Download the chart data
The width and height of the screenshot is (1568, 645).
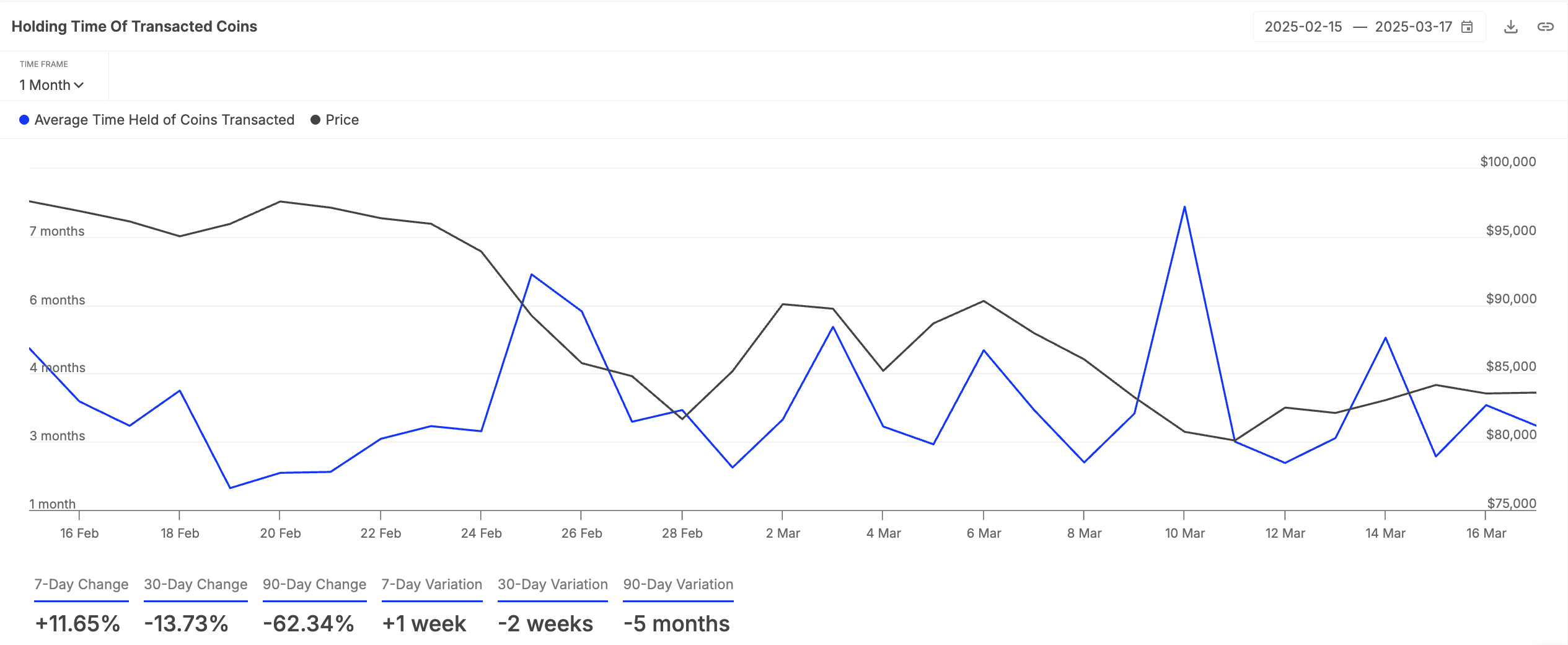click(1511, 27)
